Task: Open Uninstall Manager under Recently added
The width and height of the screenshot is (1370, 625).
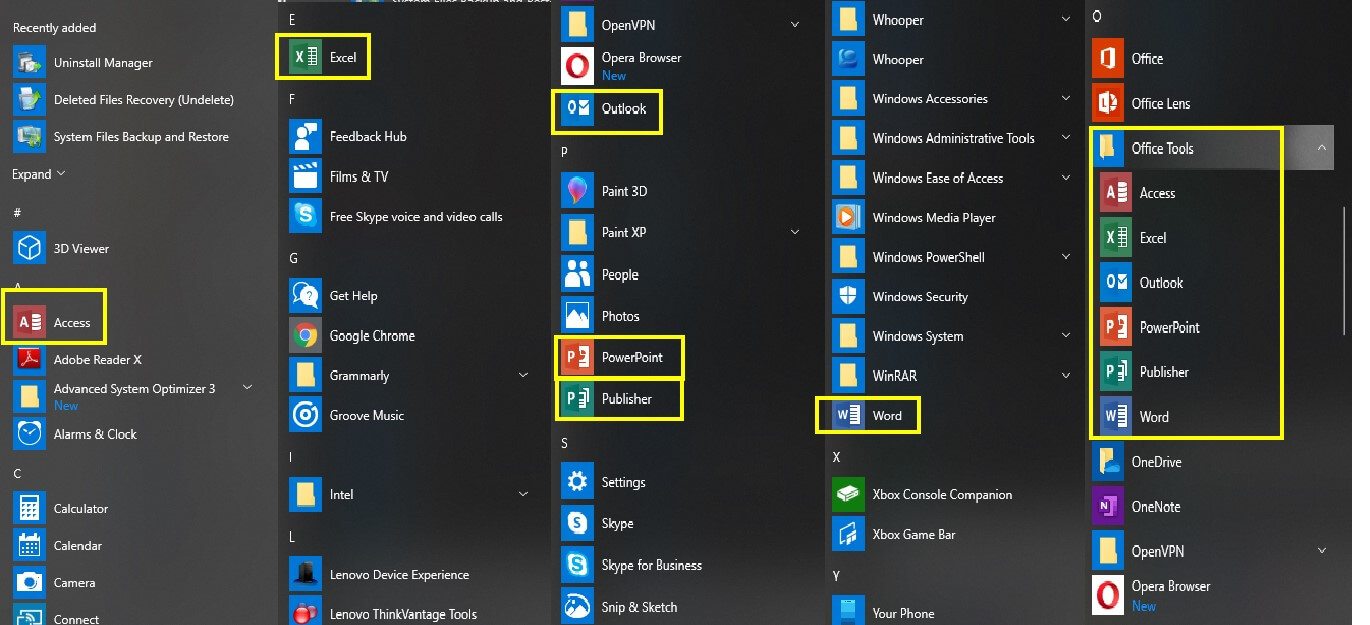Action: pyautogui.click(x=104, y=61)
